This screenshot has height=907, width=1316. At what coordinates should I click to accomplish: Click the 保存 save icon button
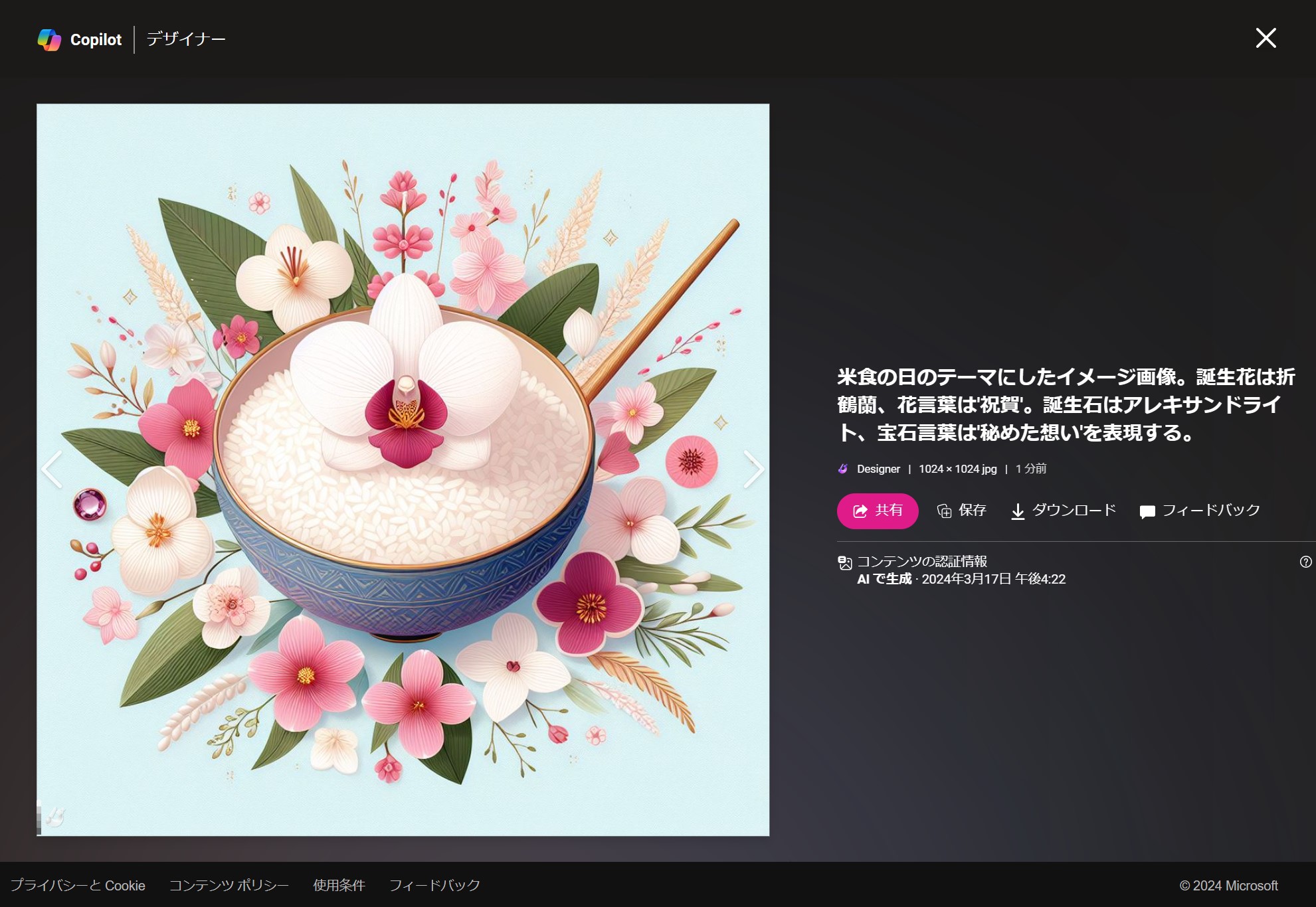945,511
